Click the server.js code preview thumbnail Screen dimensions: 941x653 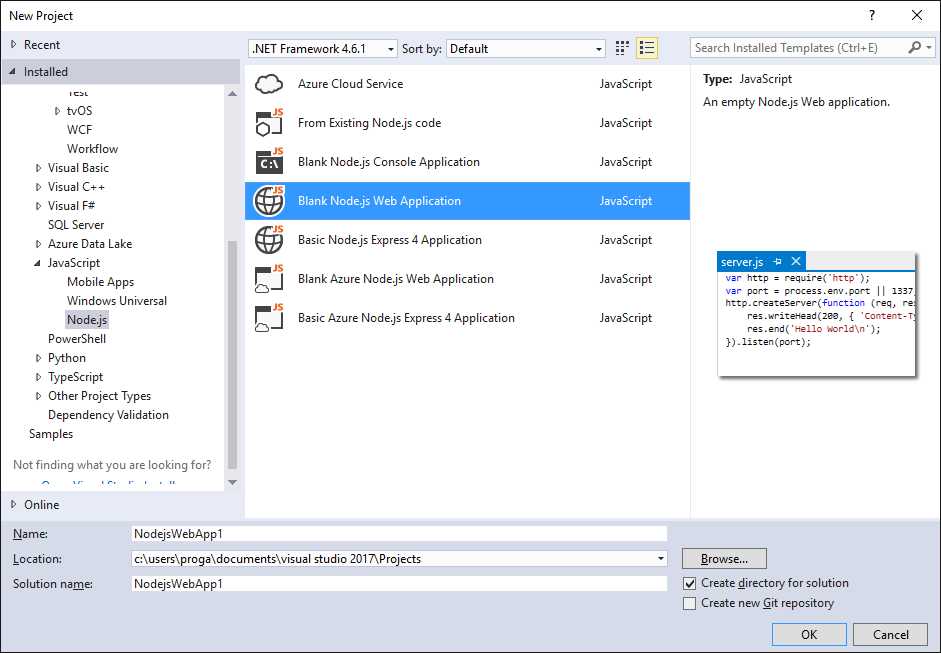pyautogui.click(x=816, y=314)
